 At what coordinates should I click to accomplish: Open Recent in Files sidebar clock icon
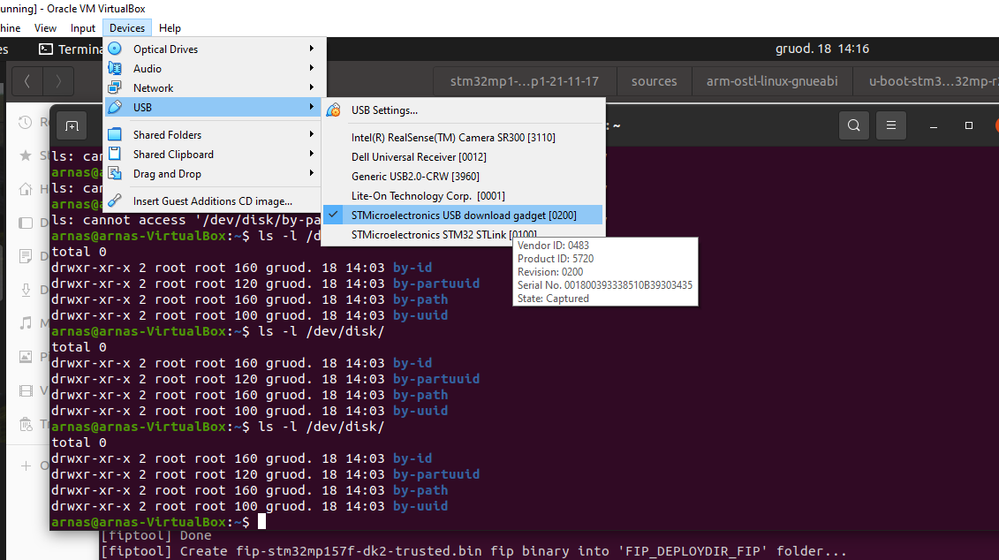(25, 122)
